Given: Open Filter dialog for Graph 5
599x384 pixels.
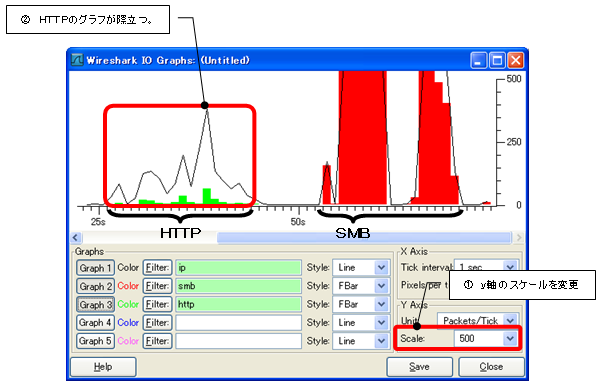Looking at the screenshot, I should point(157,341).
